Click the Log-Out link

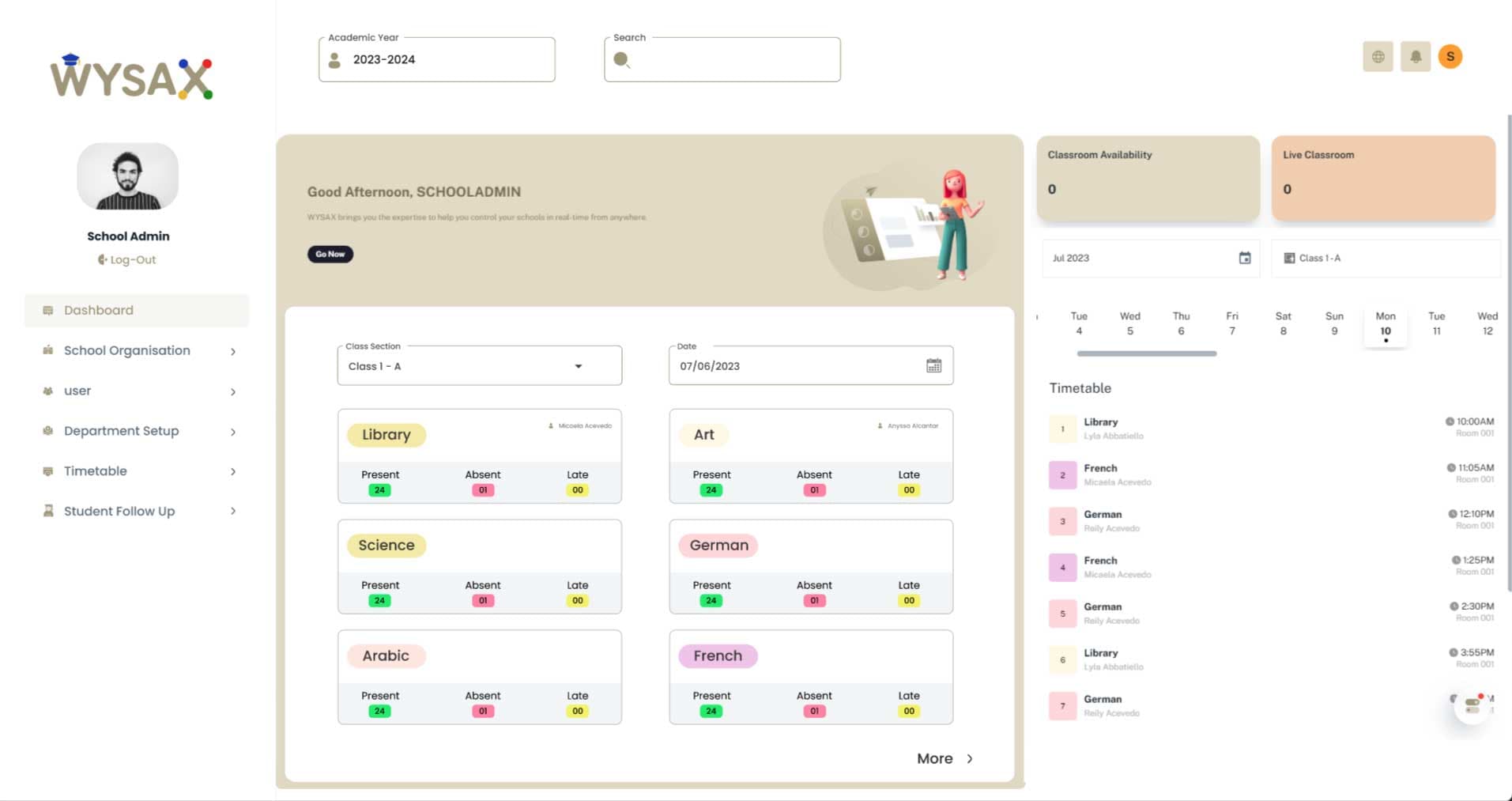point(127,260)
